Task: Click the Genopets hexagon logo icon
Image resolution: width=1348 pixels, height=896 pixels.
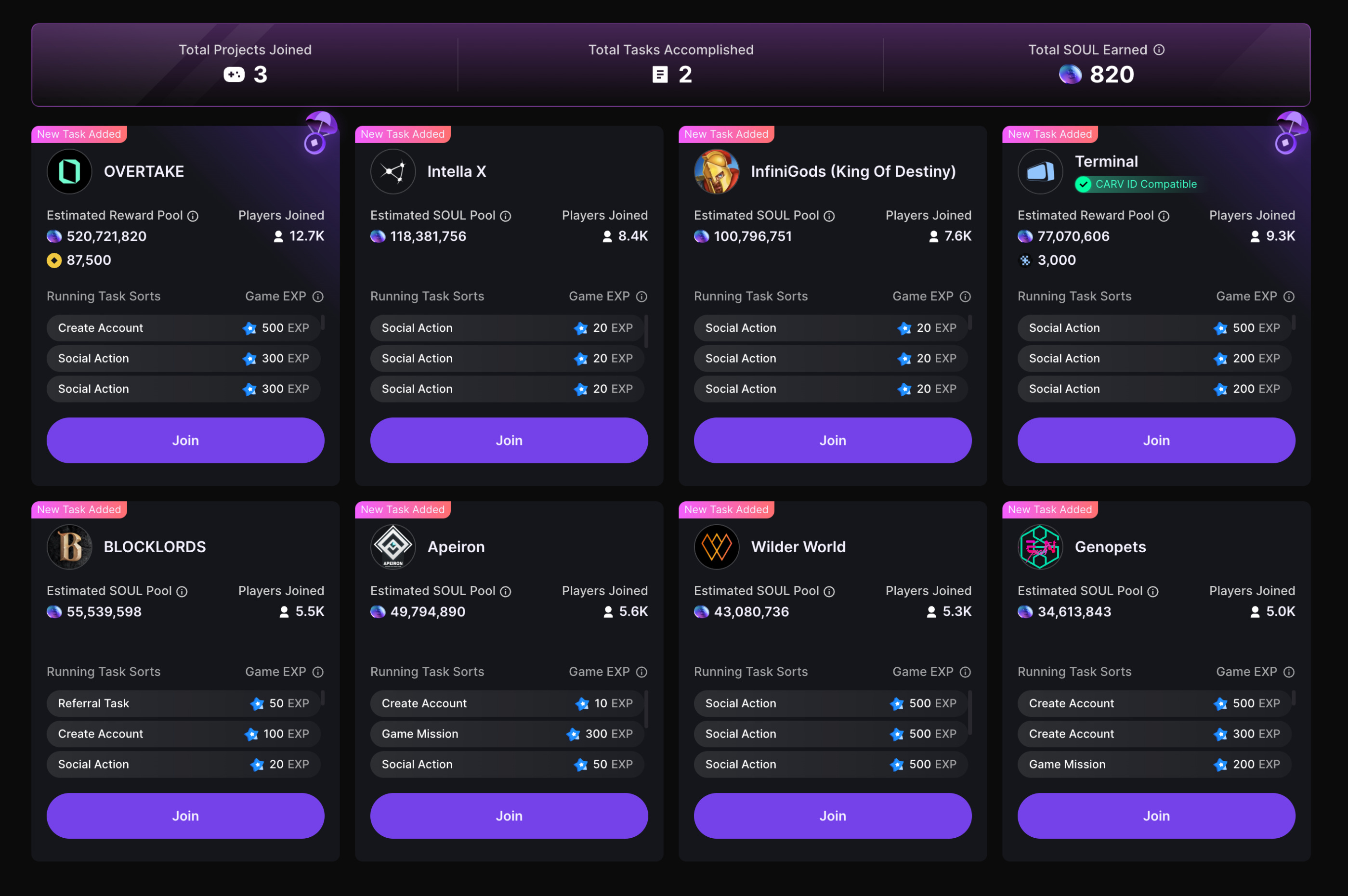Action: [1040, 547]
